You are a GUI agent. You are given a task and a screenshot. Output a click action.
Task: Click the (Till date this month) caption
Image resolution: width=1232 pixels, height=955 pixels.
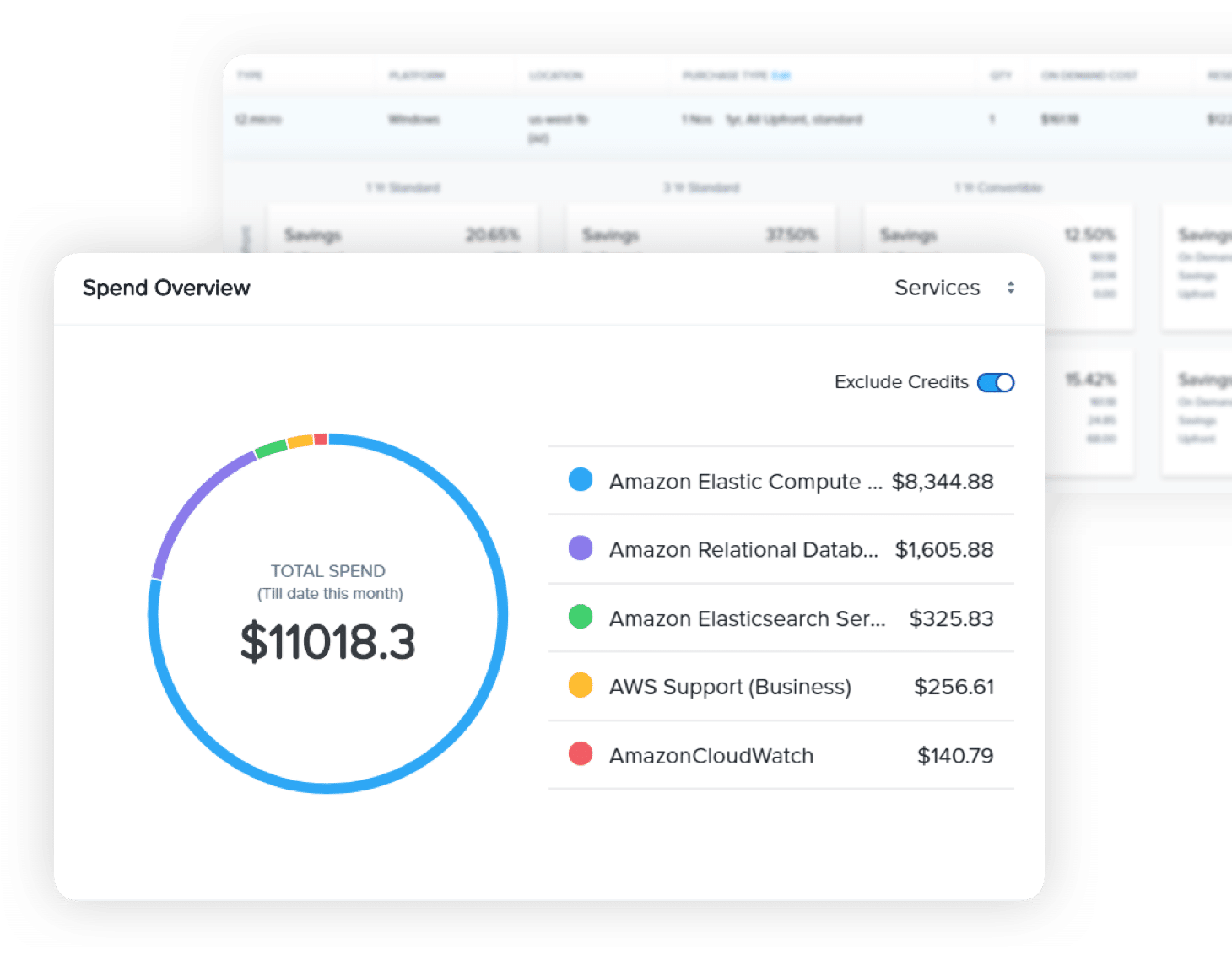[x=330, y=594]
